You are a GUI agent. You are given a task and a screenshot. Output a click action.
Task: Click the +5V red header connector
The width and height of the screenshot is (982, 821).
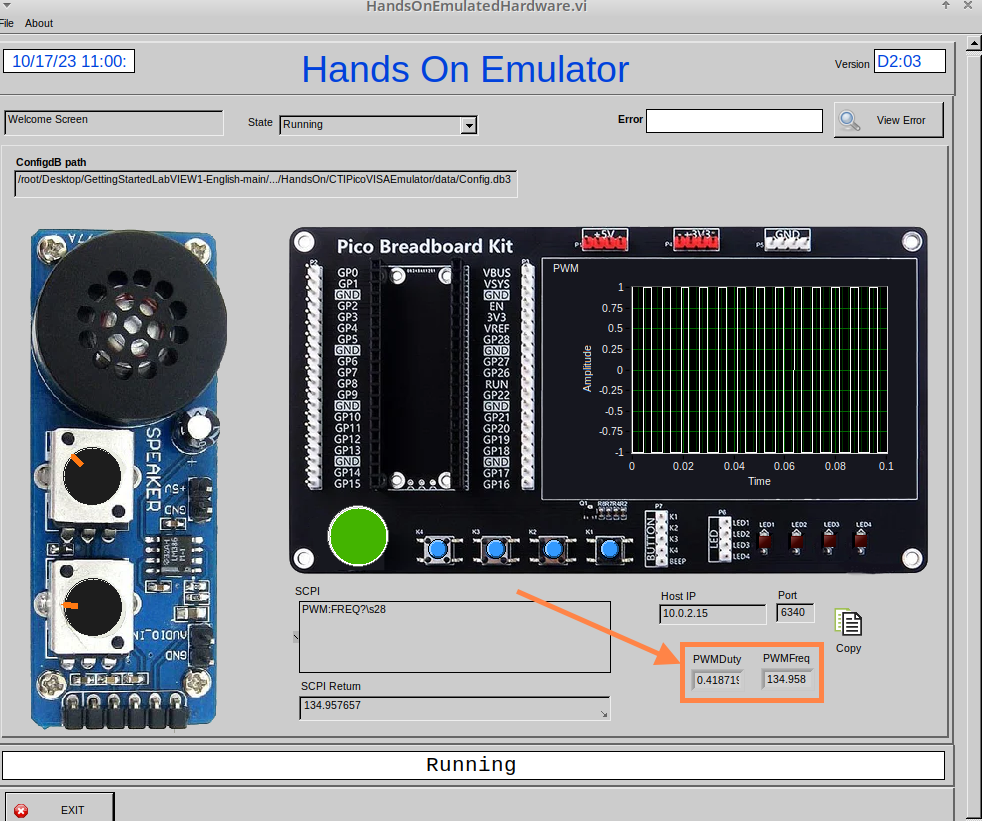point(604,239)
